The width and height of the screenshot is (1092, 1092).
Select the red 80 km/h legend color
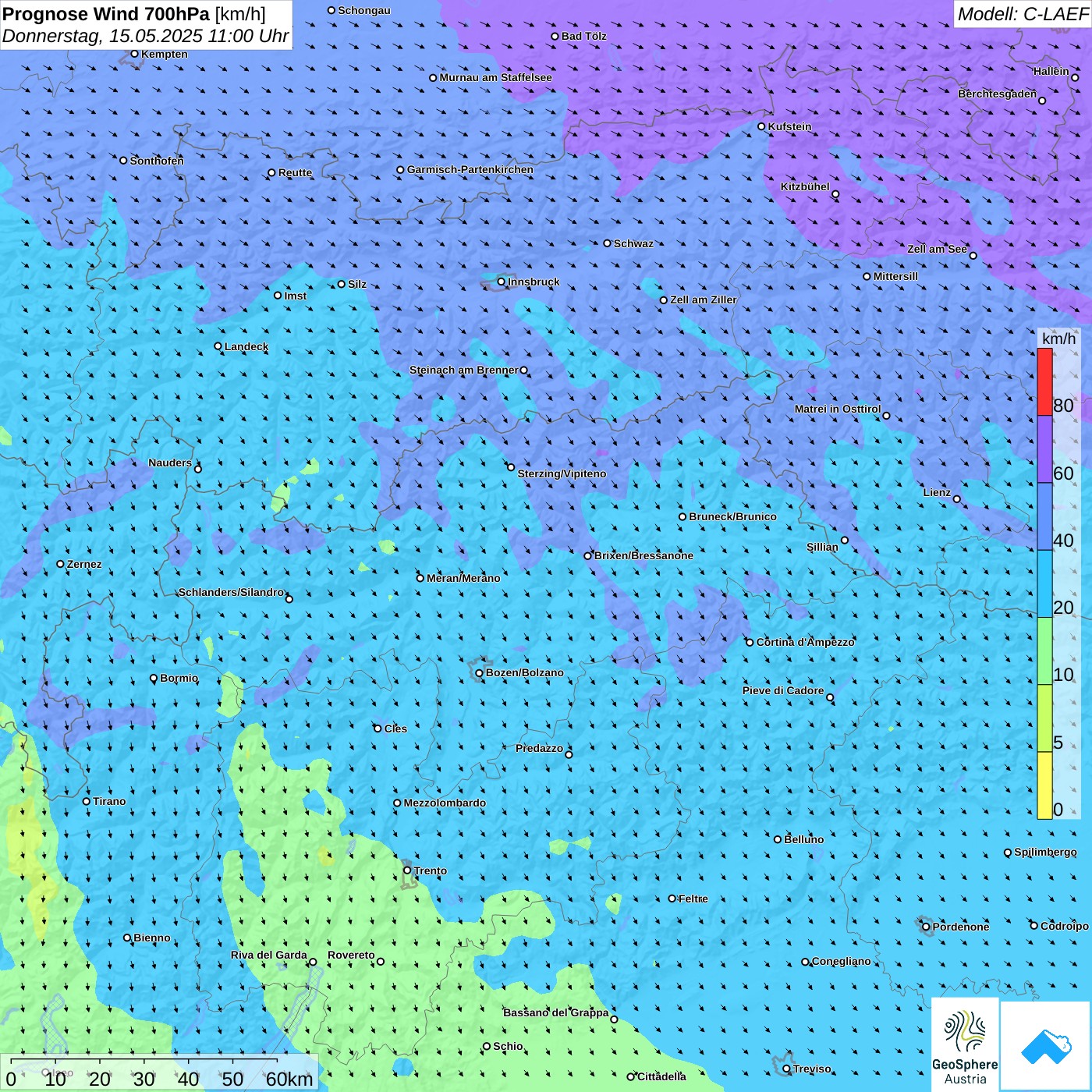[x=1044, y=381]
